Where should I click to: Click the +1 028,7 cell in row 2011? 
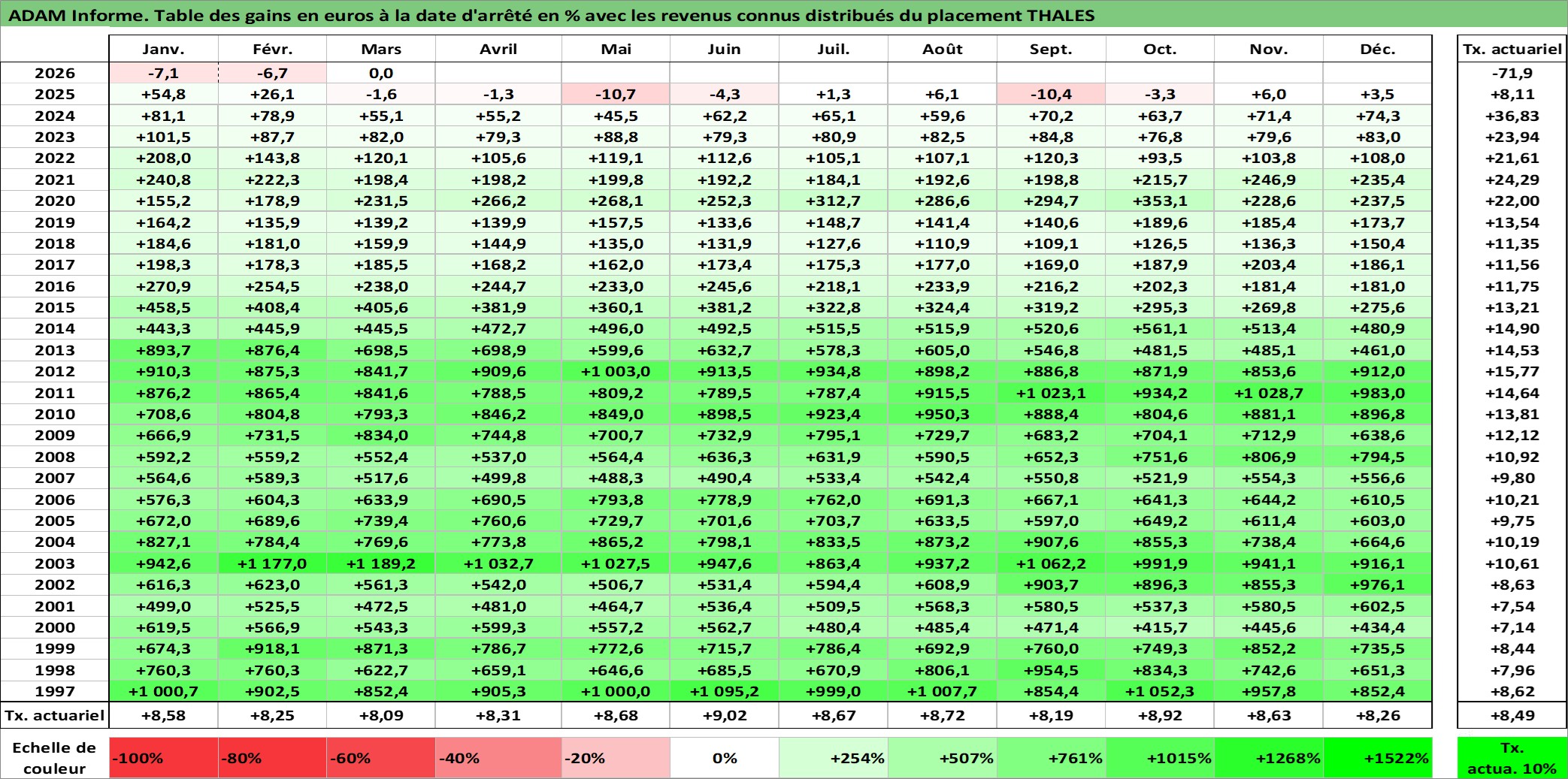pyautogui.click(x=1269, y=393)
